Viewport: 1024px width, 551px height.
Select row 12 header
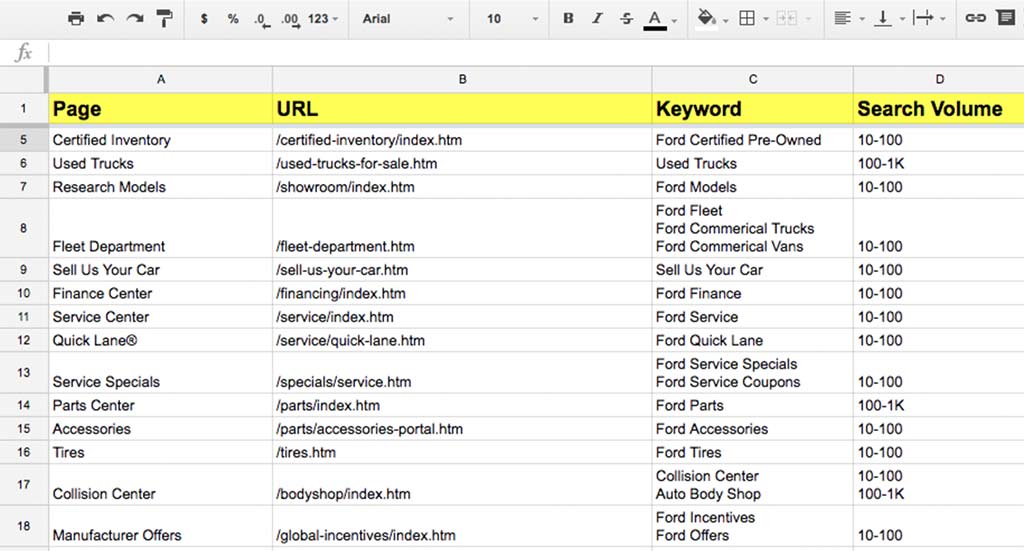[24, 340]
